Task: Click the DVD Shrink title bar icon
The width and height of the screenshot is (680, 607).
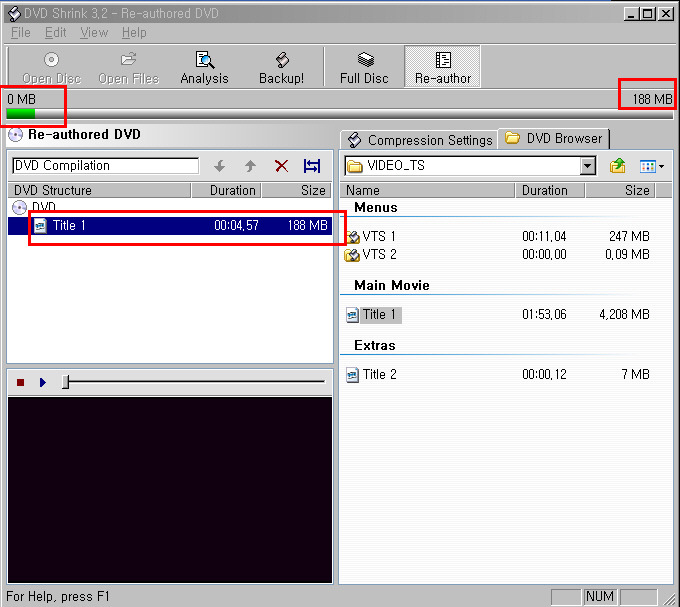Action: (x=14, y=13)
